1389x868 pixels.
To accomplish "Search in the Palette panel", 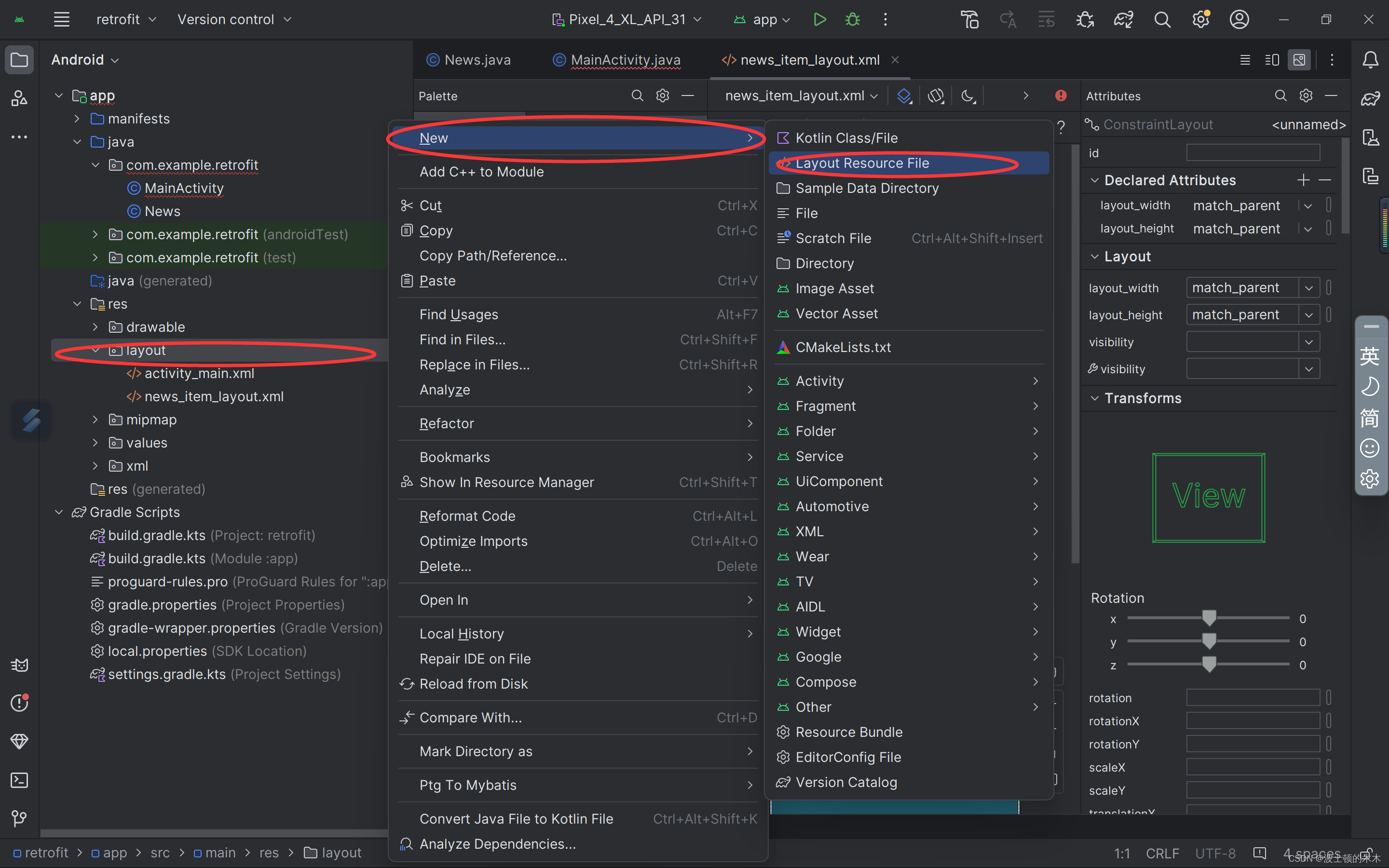I will [637, 95].
